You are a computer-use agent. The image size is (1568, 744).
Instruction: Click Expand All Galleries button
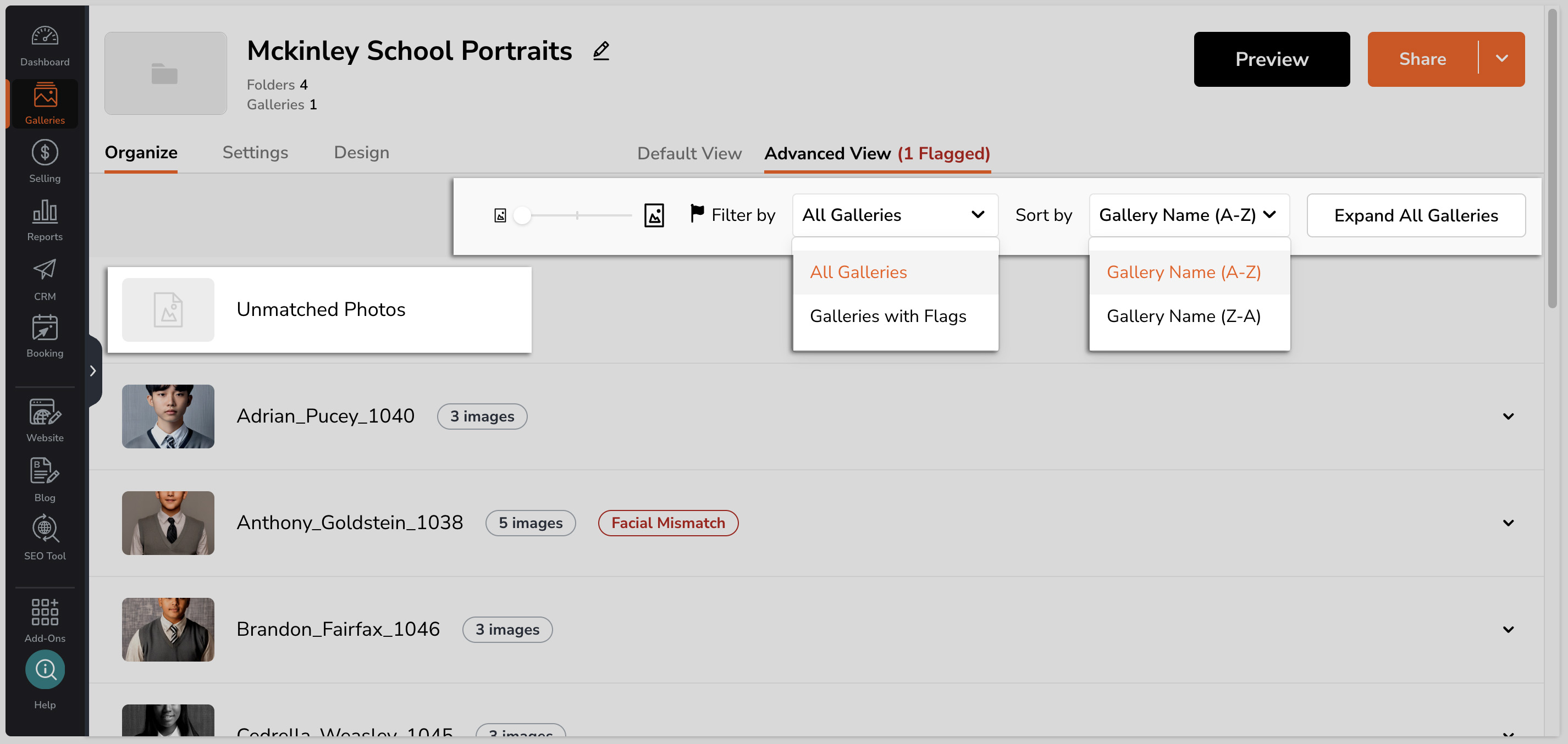(x=1415, y=215)
